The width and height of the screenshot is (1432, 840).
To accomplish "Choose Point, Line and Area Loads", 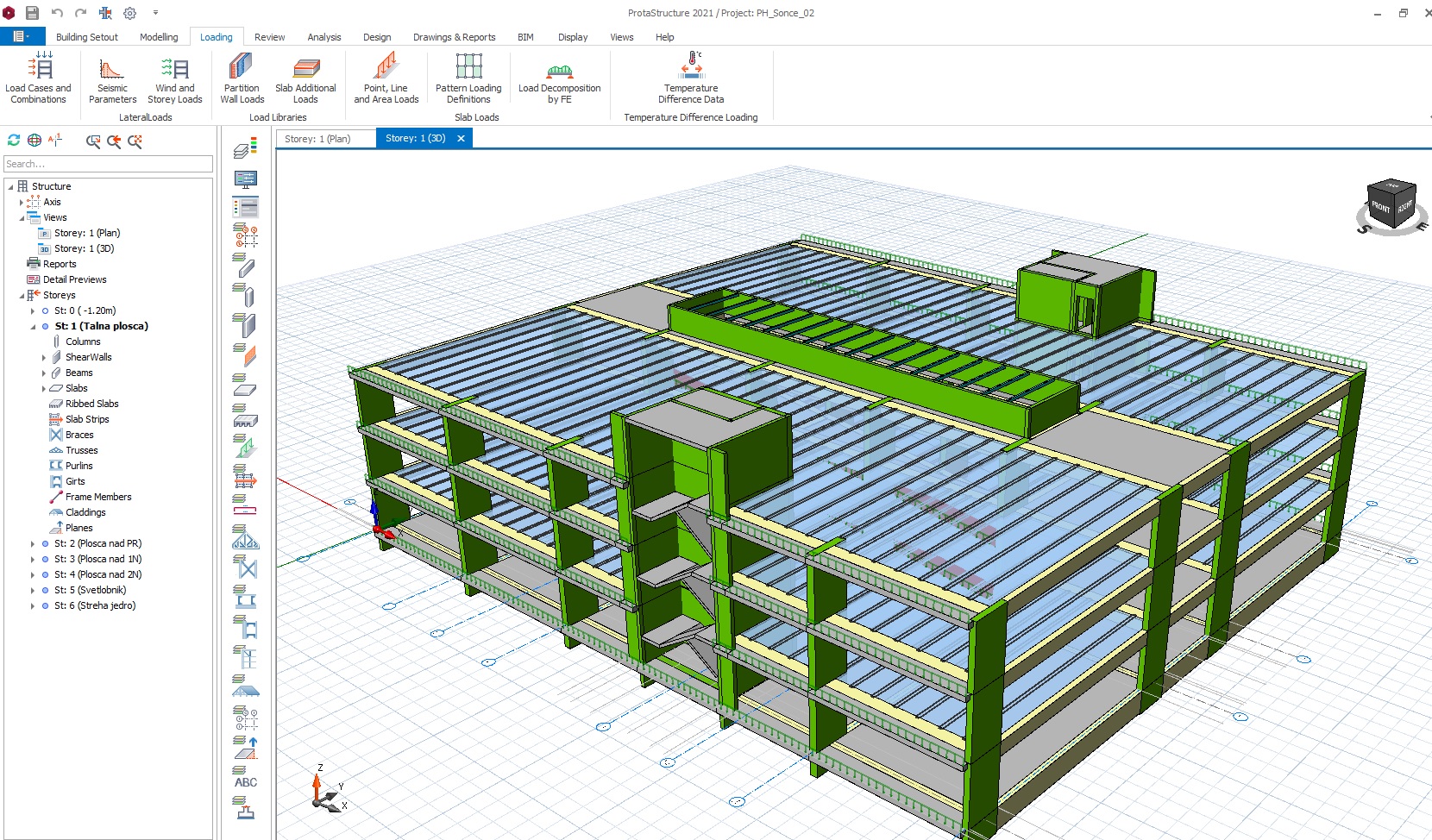I will pyautogui.click(x=386, y=78).
